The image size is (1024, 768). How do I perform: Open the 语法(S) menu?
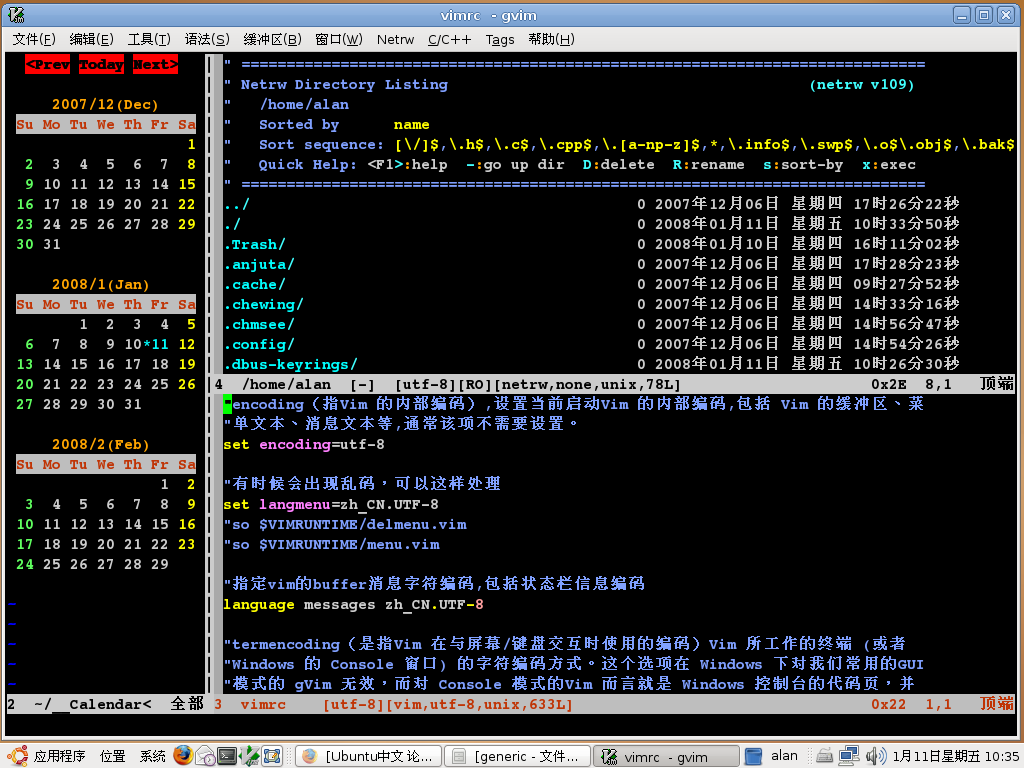tap(207, 39)
